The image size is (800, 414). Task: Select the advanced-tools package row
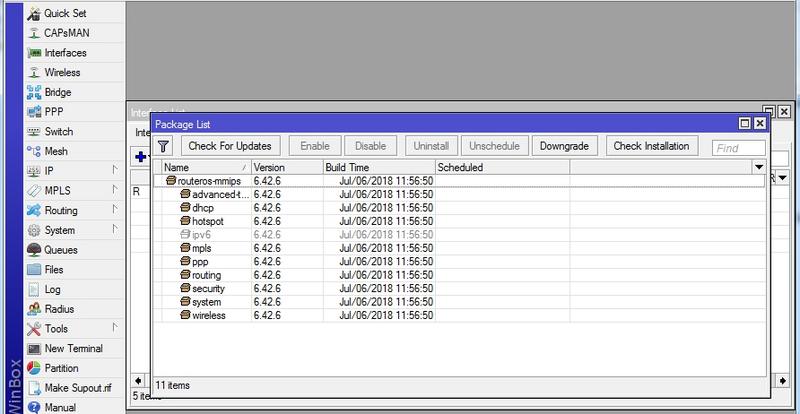459,194
